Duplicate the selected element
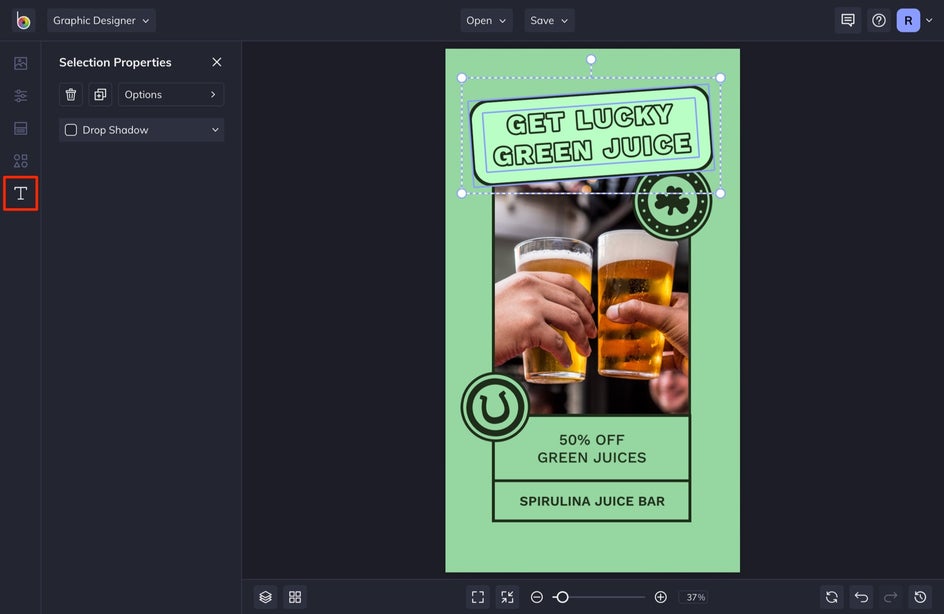 tap(100, 95)
